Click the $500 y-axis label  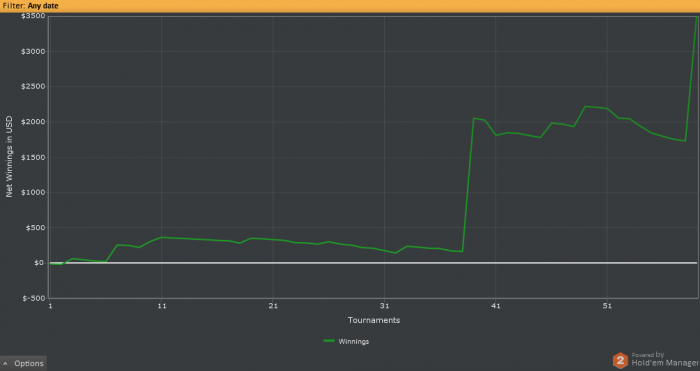point(35,228)
